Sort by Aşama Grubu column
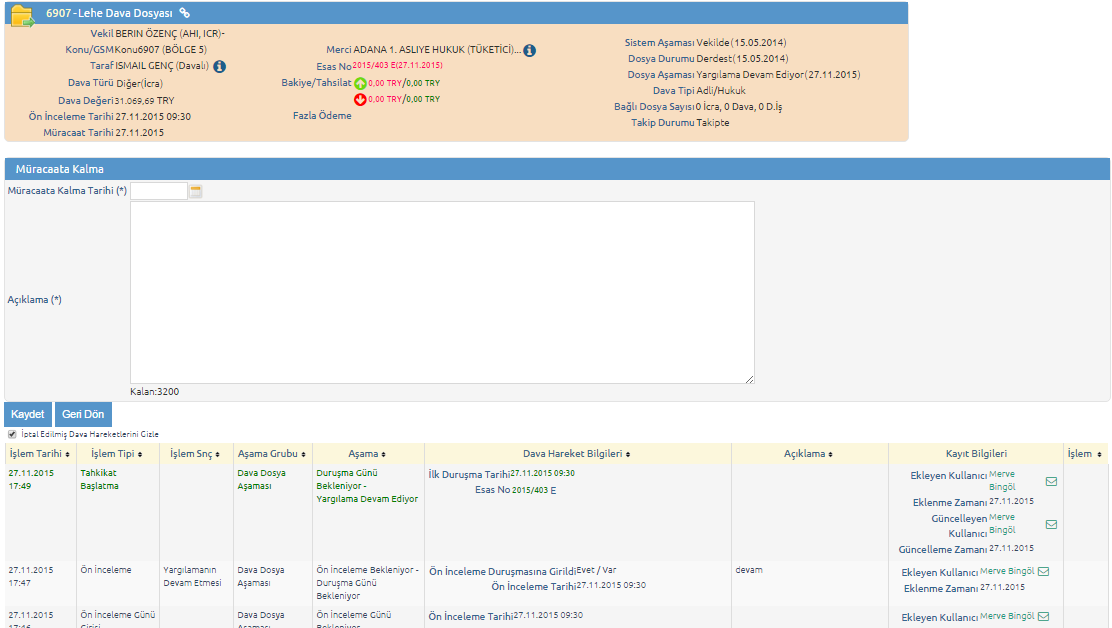This screenshot has width=1112, height=628. click(272, 454)
